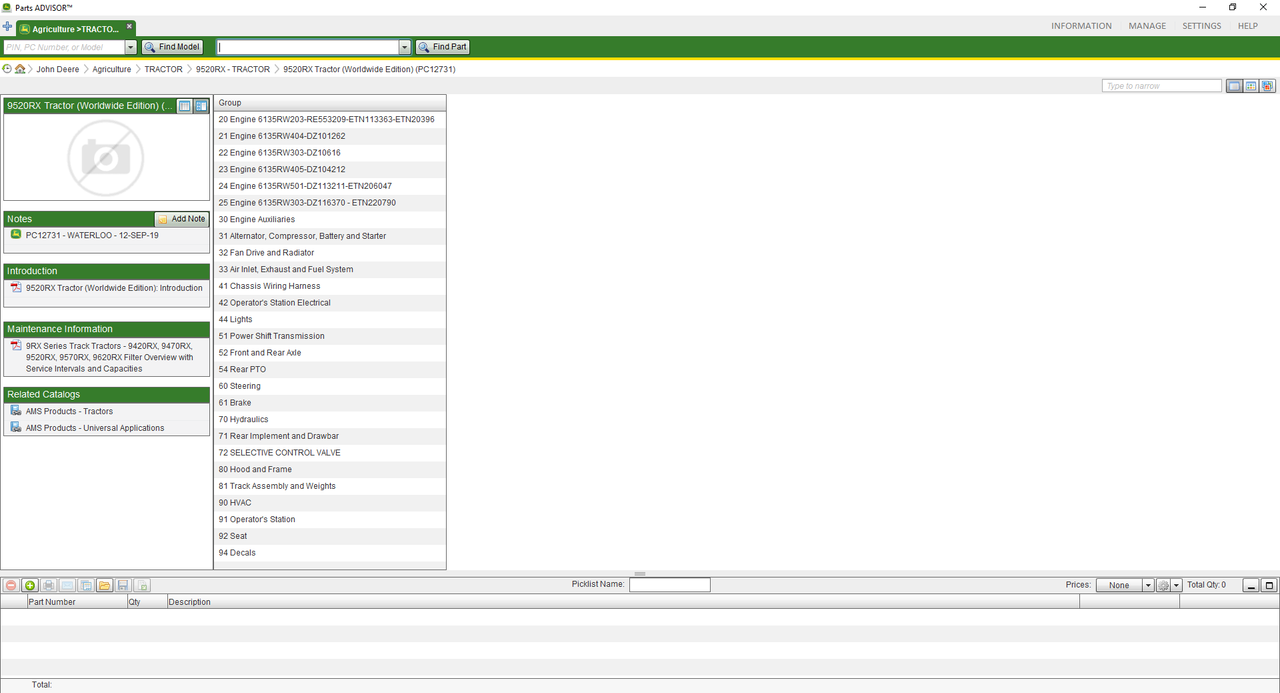Select the grid thumbnail view icon
The image size is (1280, 693).
pyautogui.click(x=1251, y=86)
